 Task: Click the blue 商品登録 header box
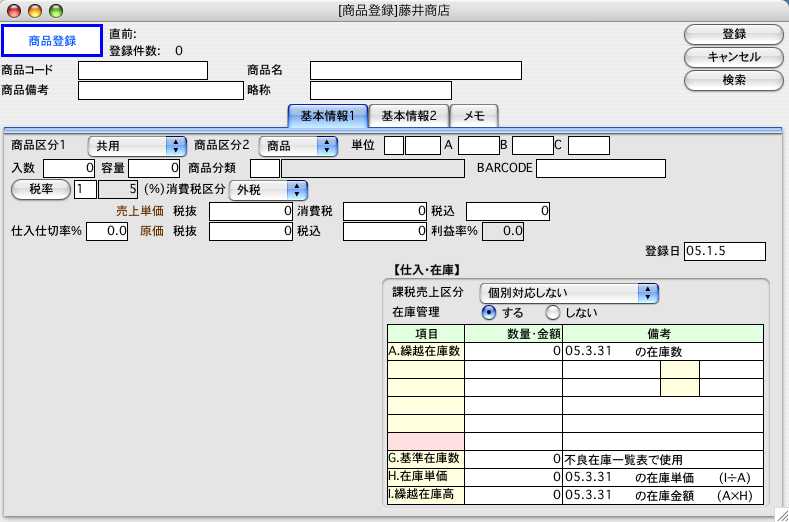[52, 40]
